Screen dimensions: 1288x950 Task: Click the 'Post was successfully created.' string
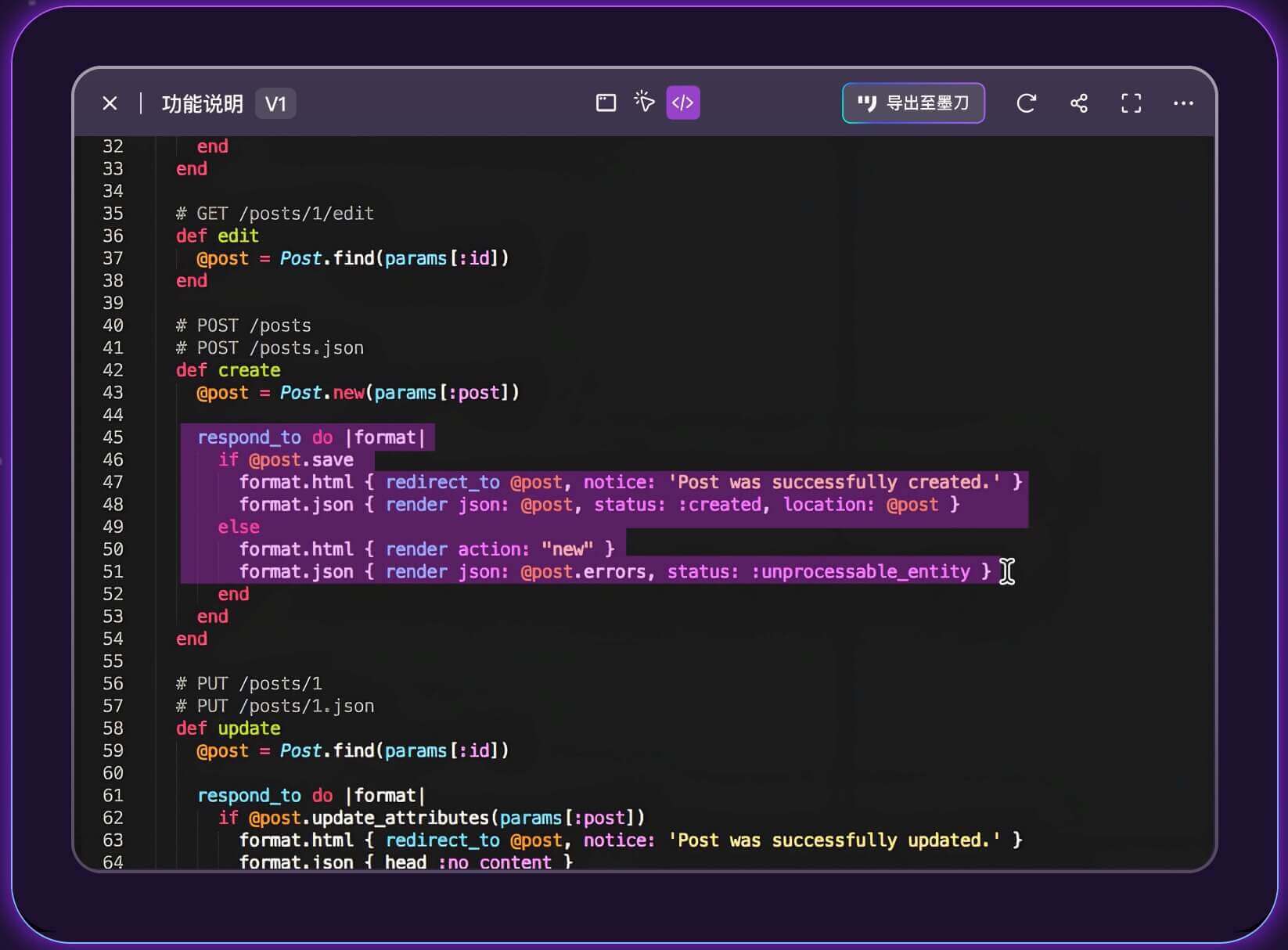[x=834, y=482]
